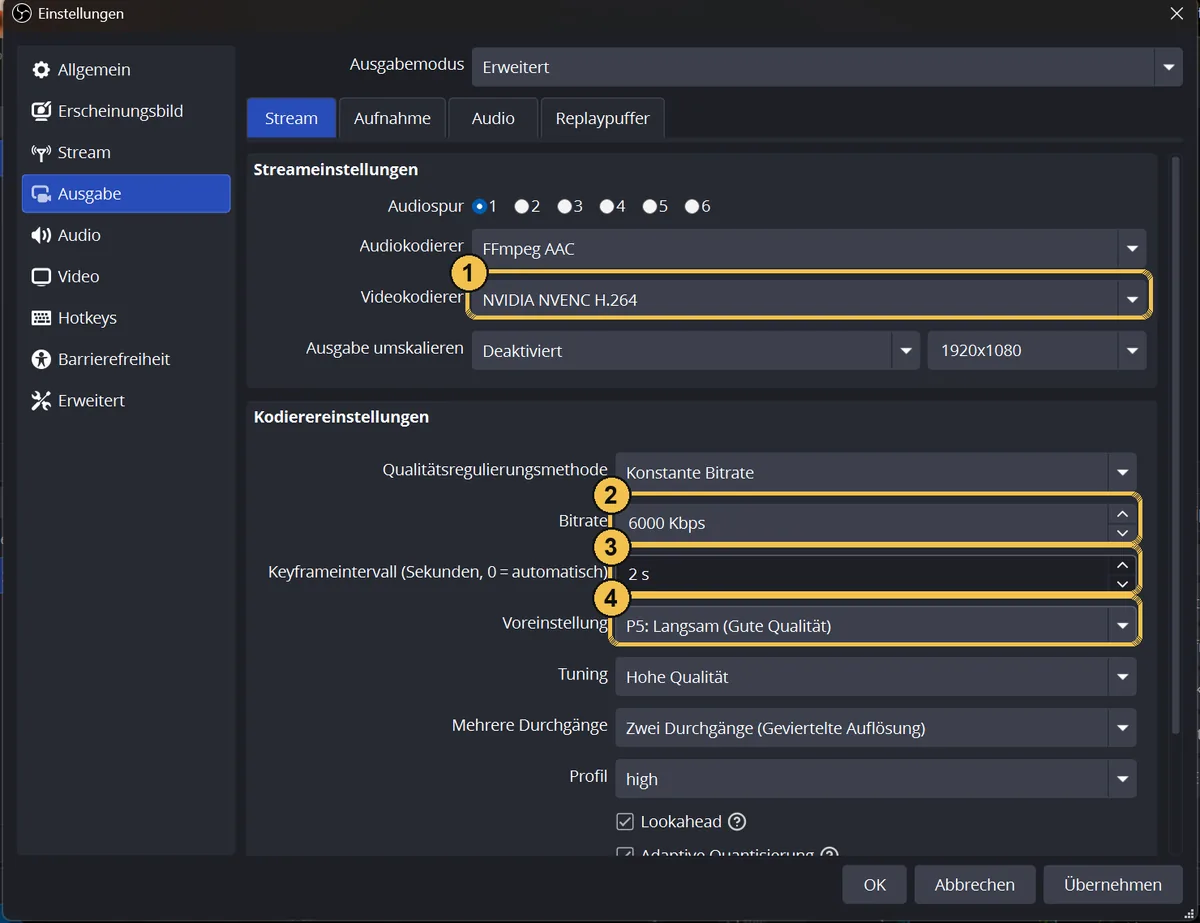
Task: Open the Replaypuffer tab
Action: pyautogui.click(x=602, y=118)
